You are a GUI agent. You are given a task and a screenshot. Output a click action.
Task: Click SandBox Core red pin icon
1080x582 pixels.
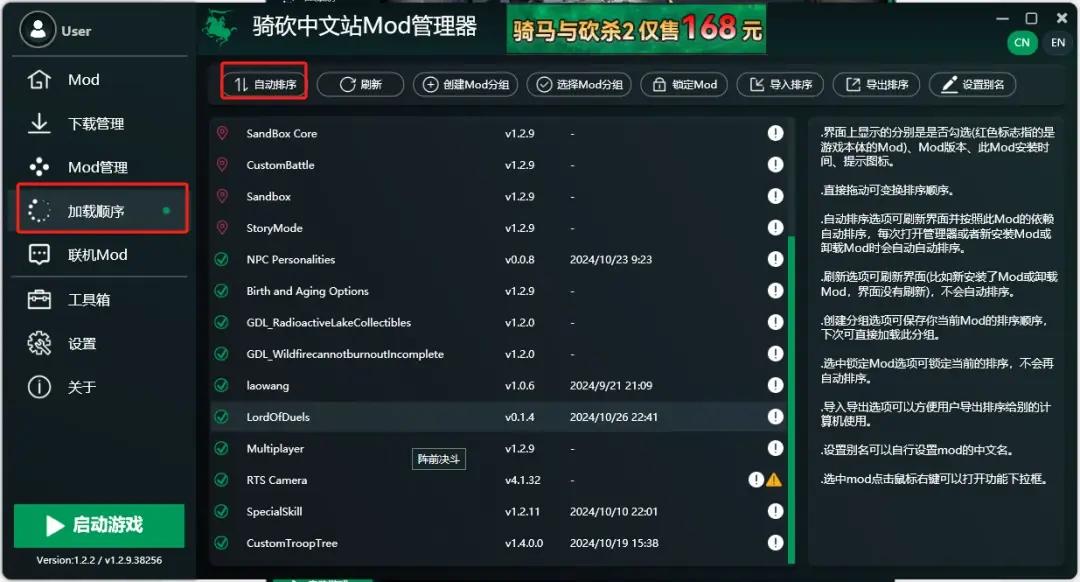pyautogui.click(x=222, y=133)
